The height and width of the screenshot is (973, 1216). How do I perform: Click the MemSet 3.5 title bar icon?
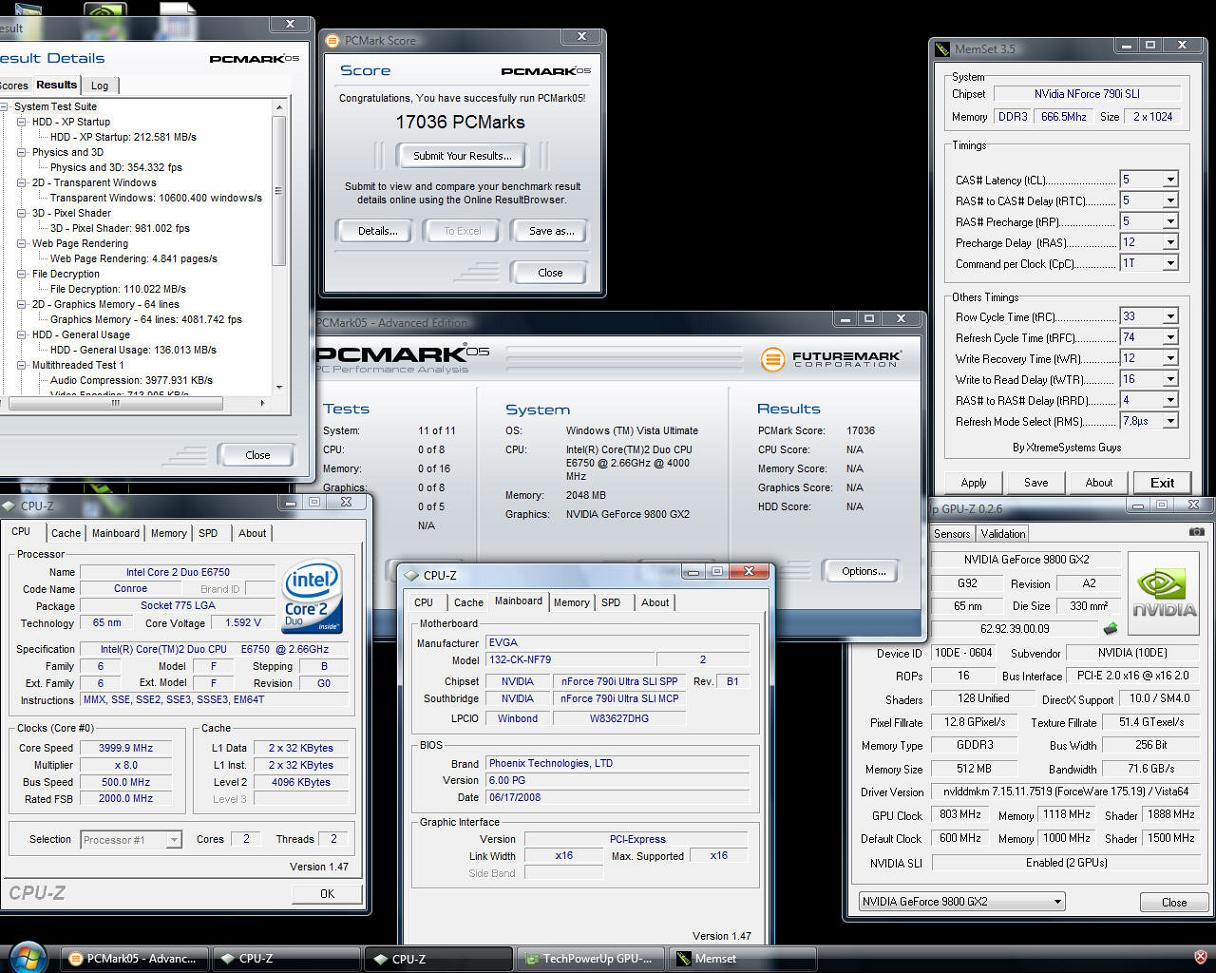point(942,49)
